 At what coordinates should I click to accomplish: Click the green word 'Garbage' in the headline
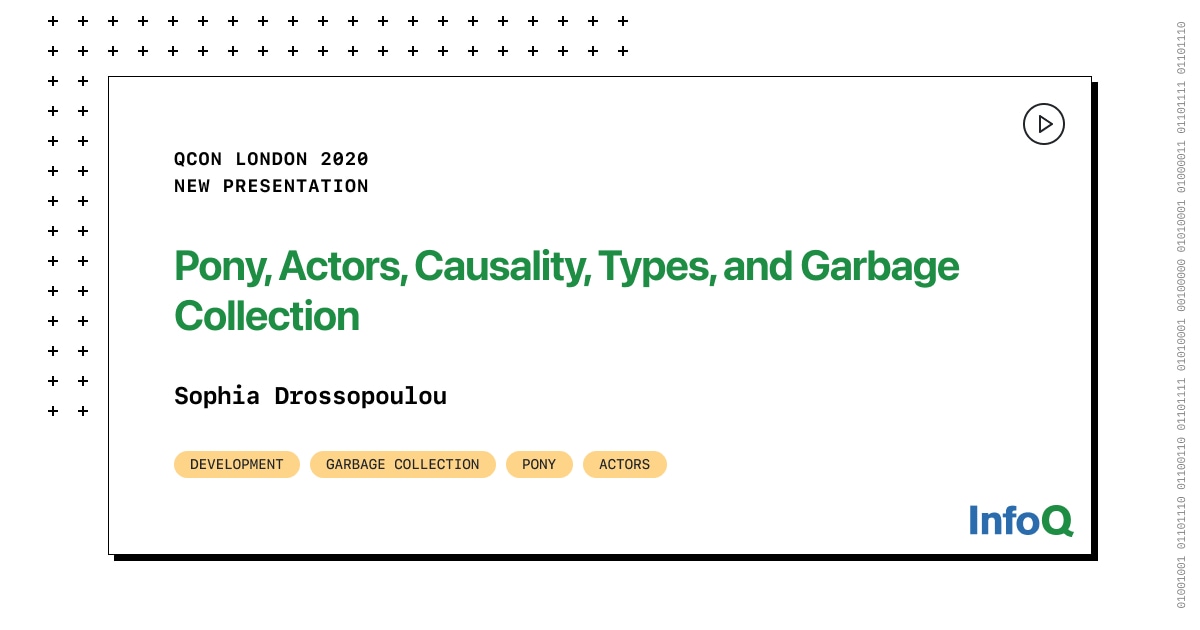[x=879, y=266]
